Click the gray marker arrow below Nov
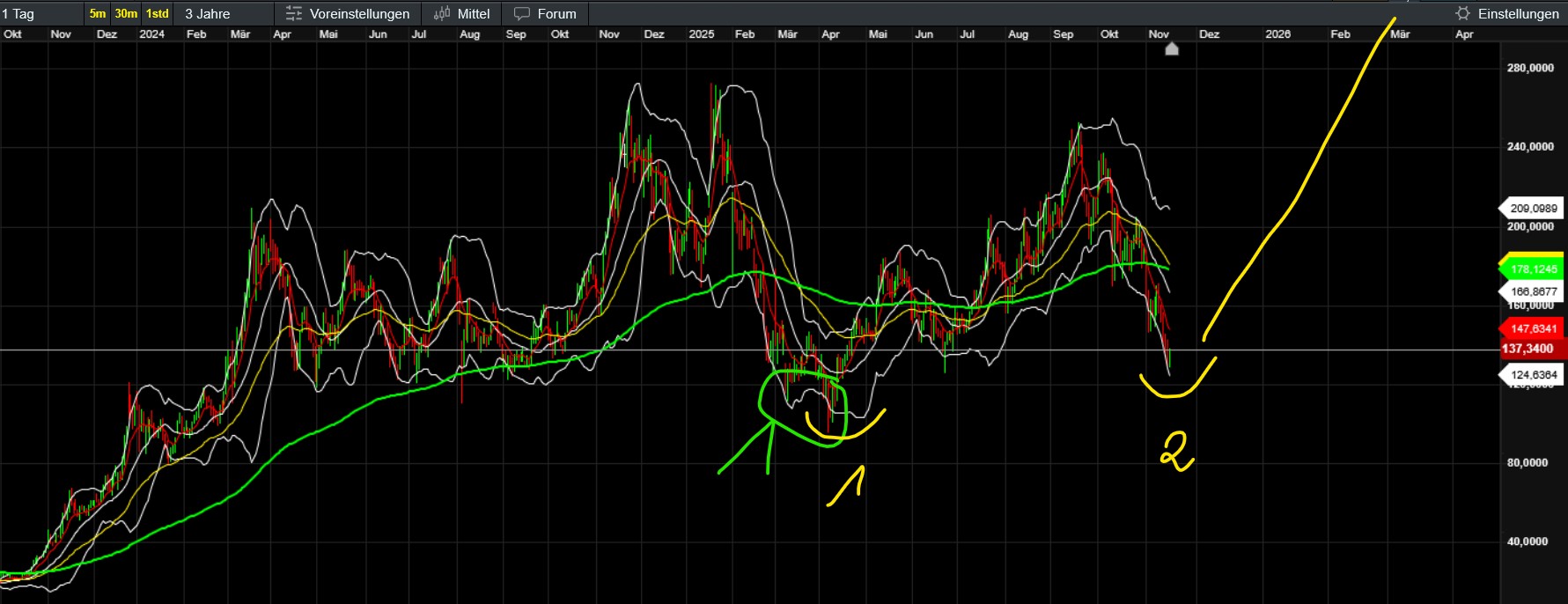Viewport: 1568px width, 604px height. point(1171,49)
